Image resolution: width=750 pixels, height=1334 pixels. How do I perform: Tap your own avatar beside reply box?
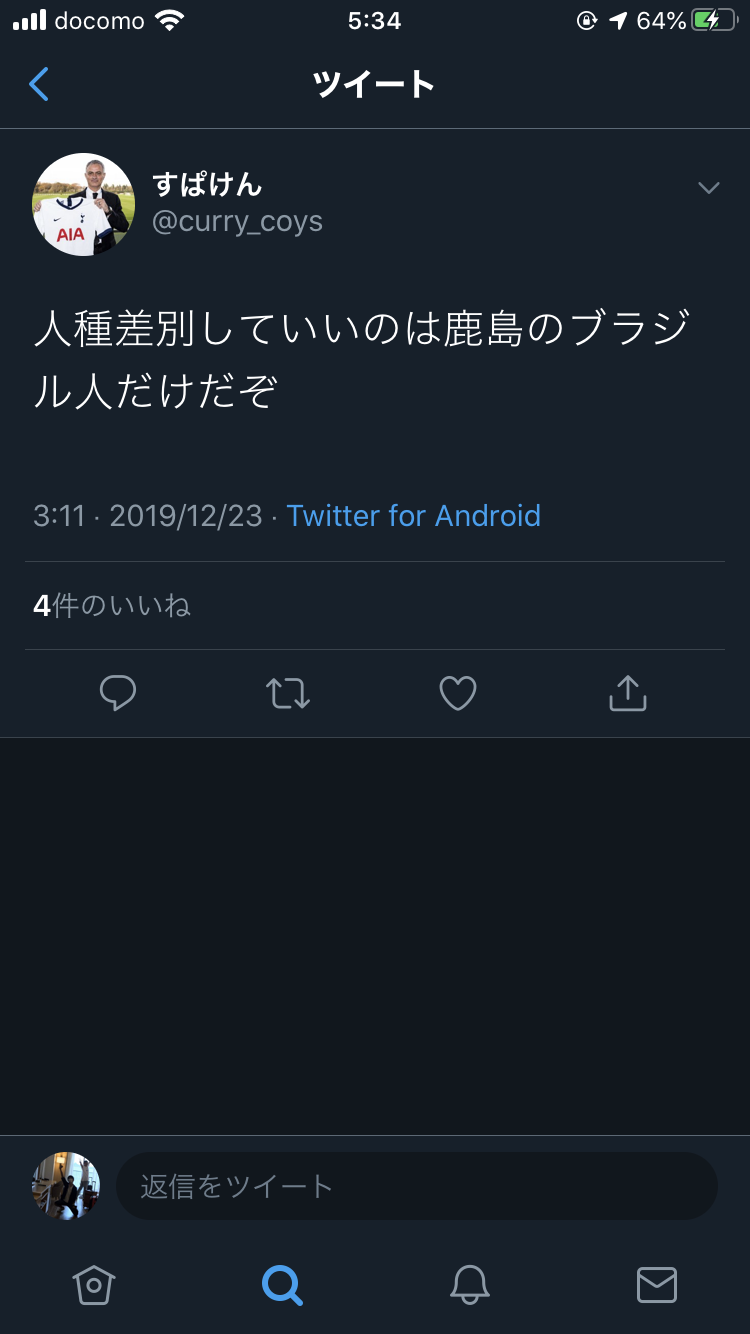[66, 1186]
